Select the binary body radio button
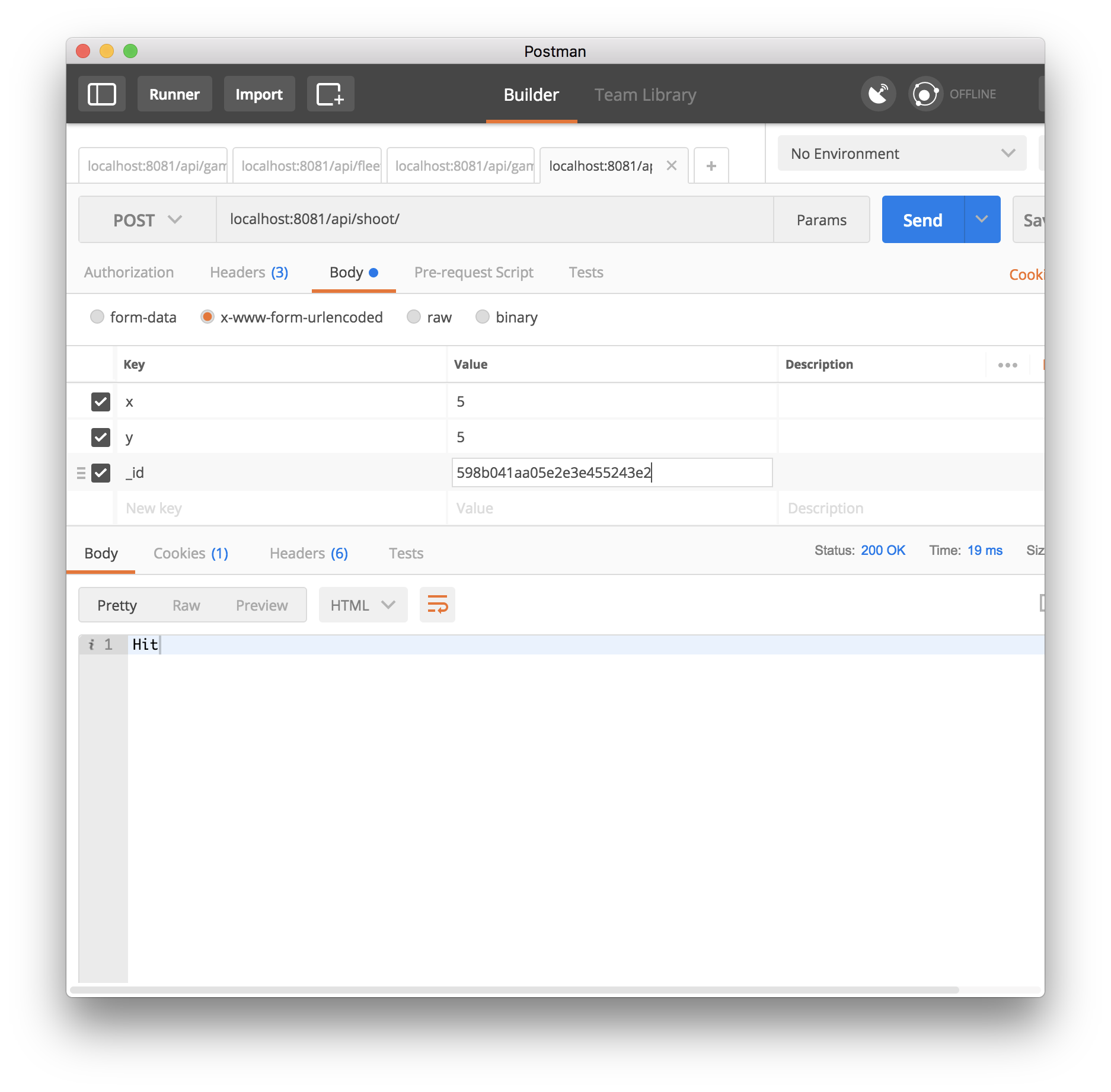The height and width of the screenshot is (1092, 1111). (483, 317)
